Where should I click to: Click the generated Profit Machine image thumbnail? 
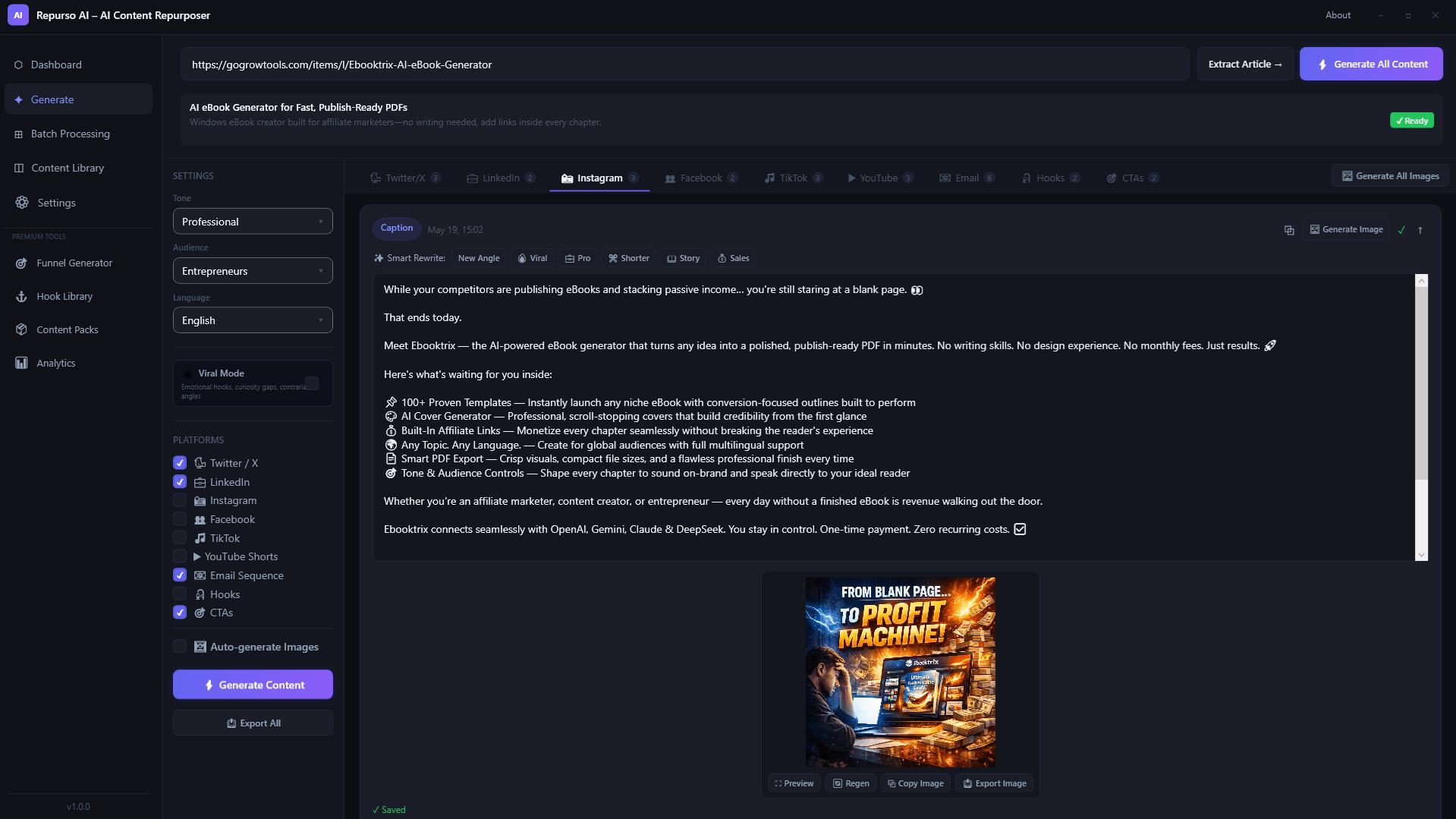(900, 672)
